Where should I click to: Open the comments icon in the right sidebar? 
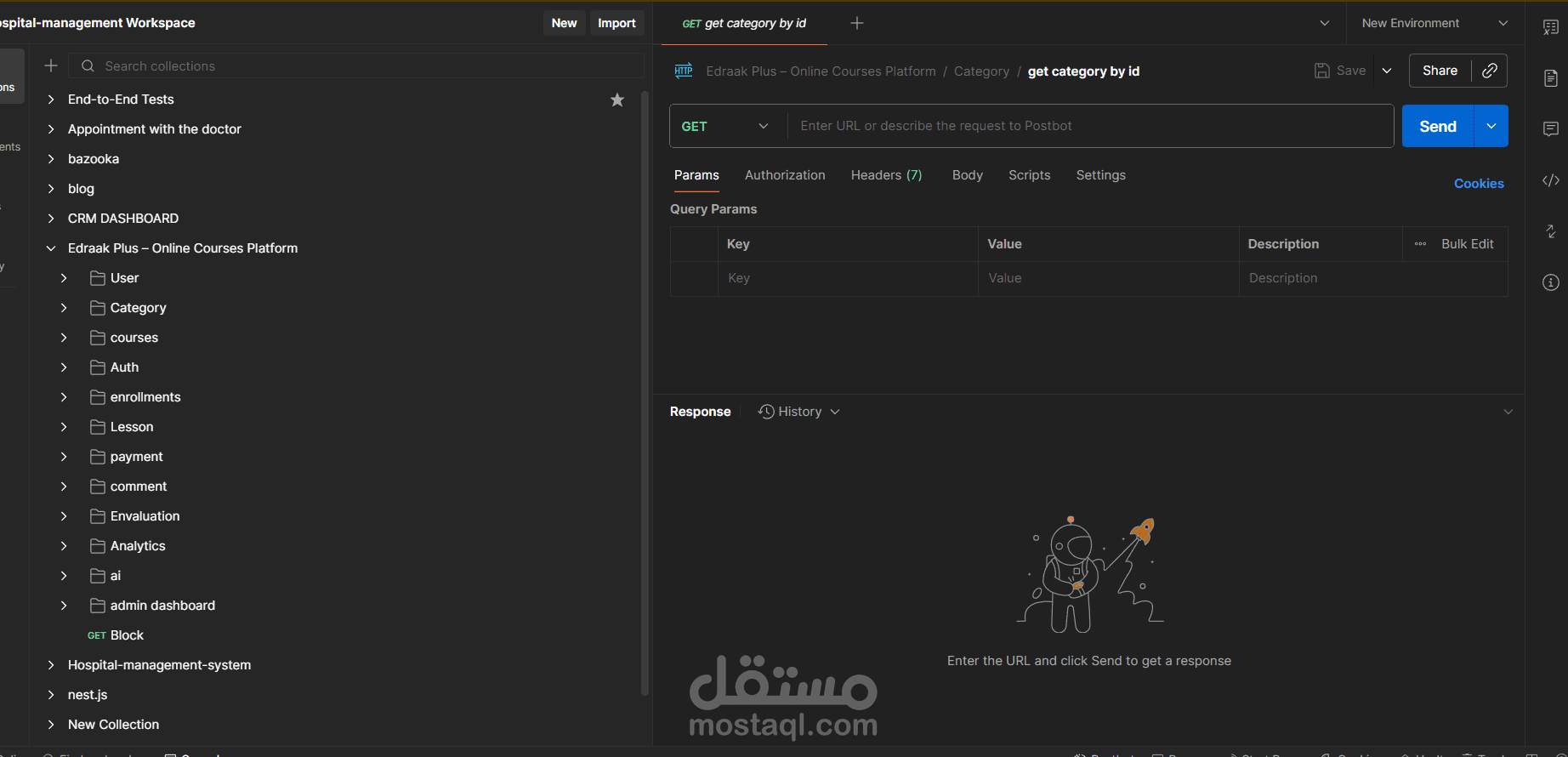pos(1551,129)
